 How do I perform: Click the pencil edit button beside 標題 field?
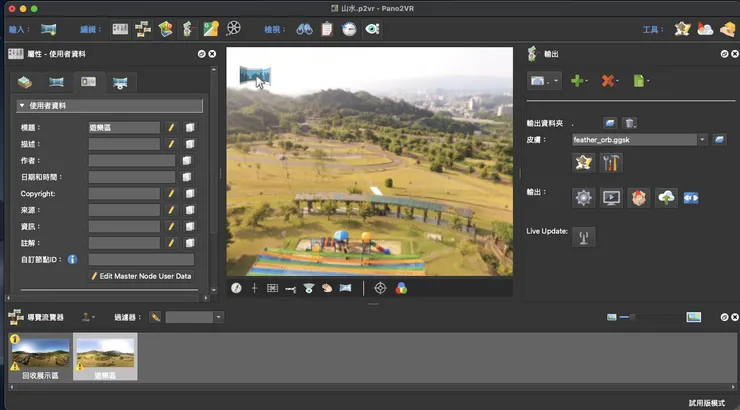click(x=171, y=128)
